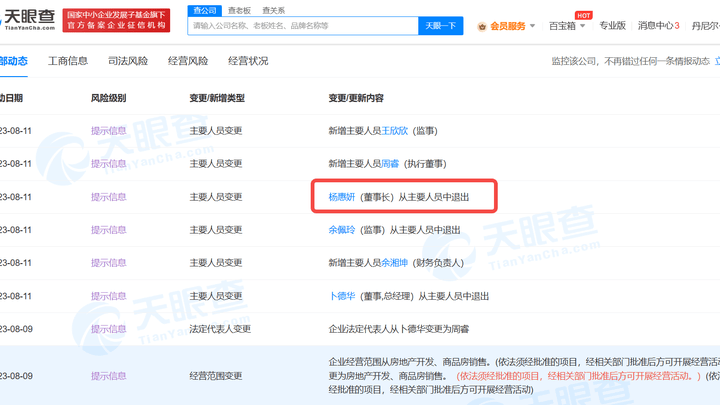Open the 王欣欣 person link
The width and height of the screenshot is (720, 405).
coord(394,131)
